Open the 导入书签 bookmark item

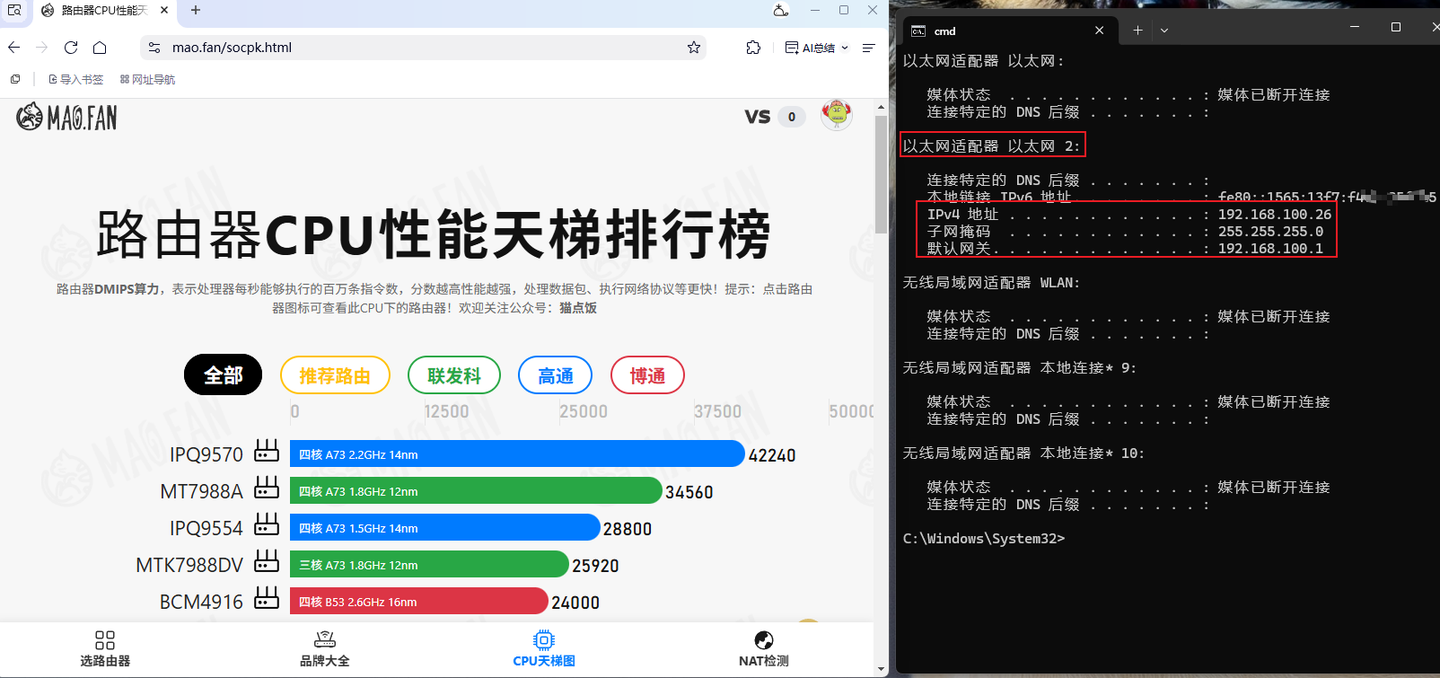(x=76, y=79)
